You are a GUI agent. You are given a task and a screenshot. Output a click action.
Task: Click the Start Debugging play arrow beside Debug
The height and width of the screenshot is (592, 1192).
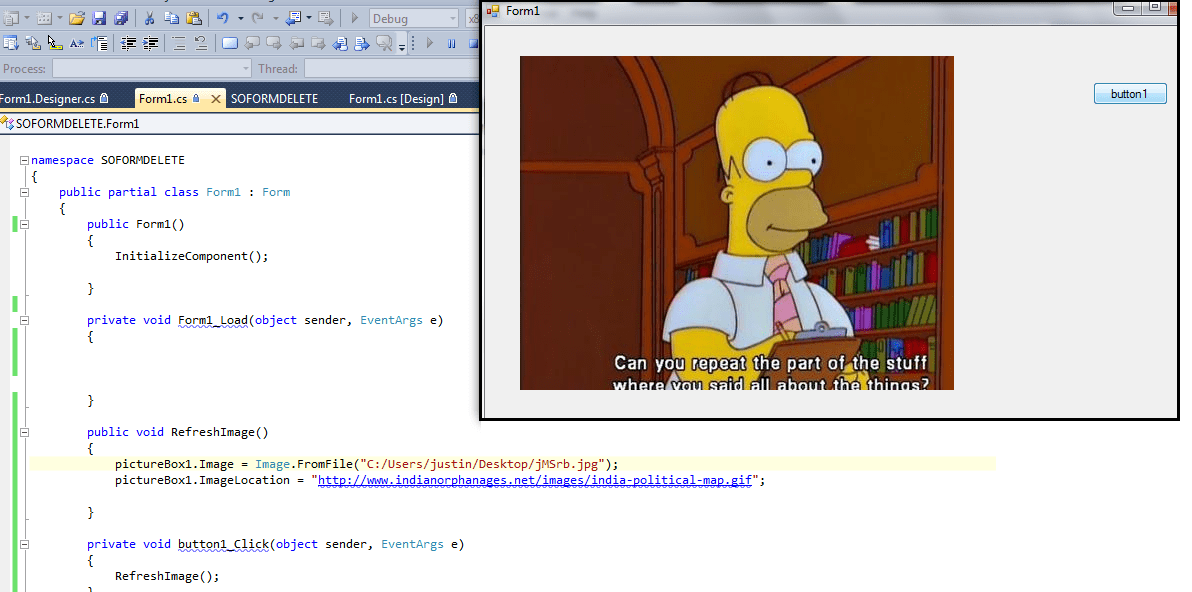[x=354, y=18]
